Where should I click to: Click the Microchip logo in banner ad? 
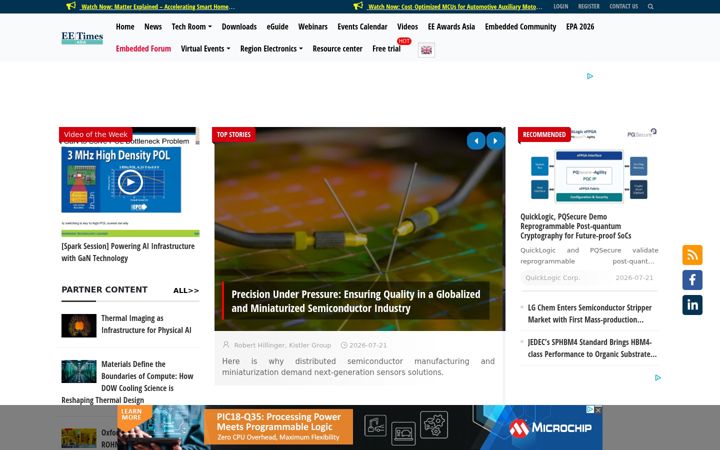(550, 428)
